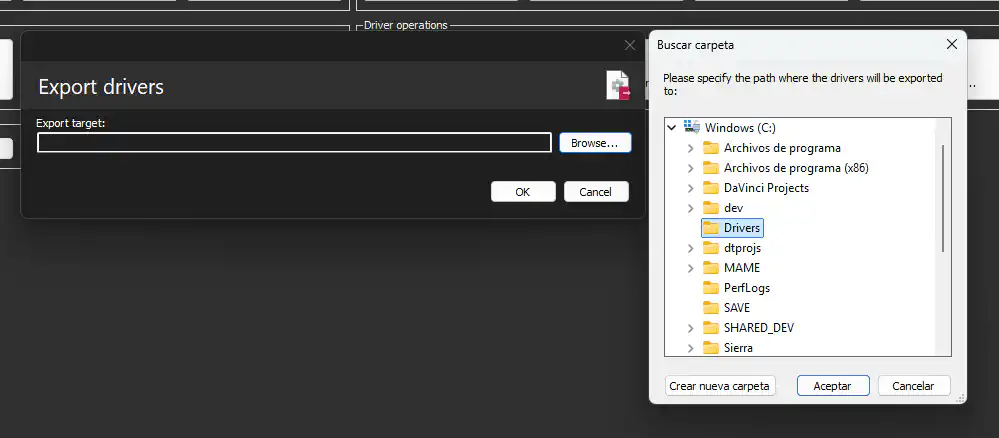999x438 pixels.
Task: Collapse the Windows (C:) tree node
Action: (x=672, y=128)
